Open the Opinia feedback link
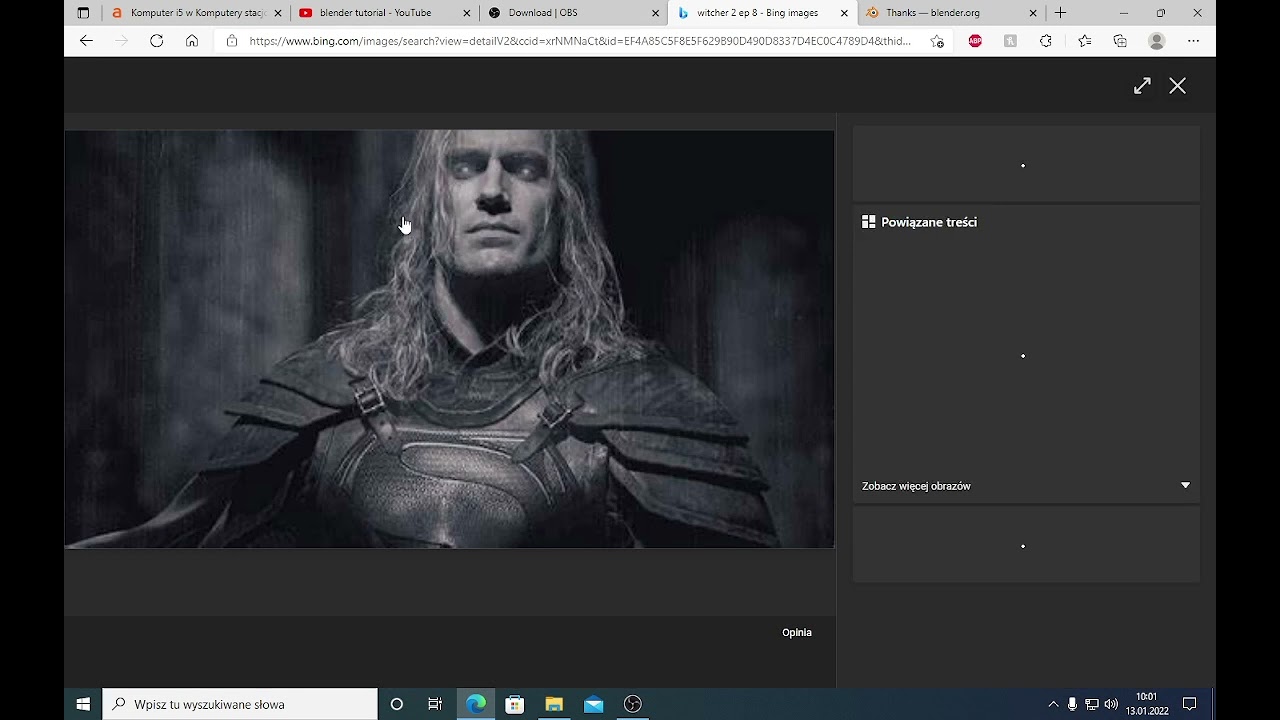Screen dimensions: 1280x720 797,632
